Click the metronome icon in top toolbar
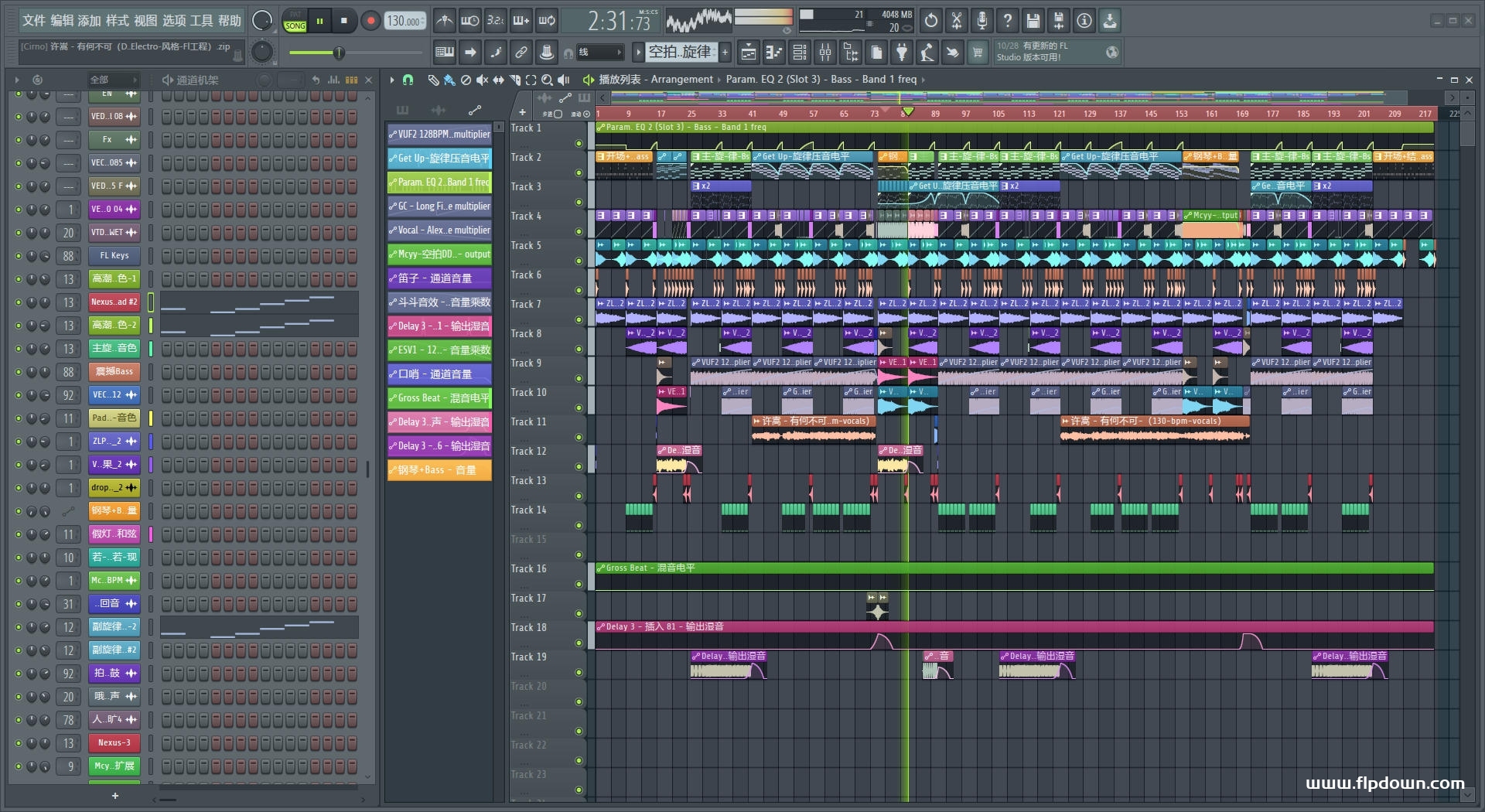Image resolution: width=1485 pixels, height=812 pixels. pyautogui.click(x=444, y=21)
